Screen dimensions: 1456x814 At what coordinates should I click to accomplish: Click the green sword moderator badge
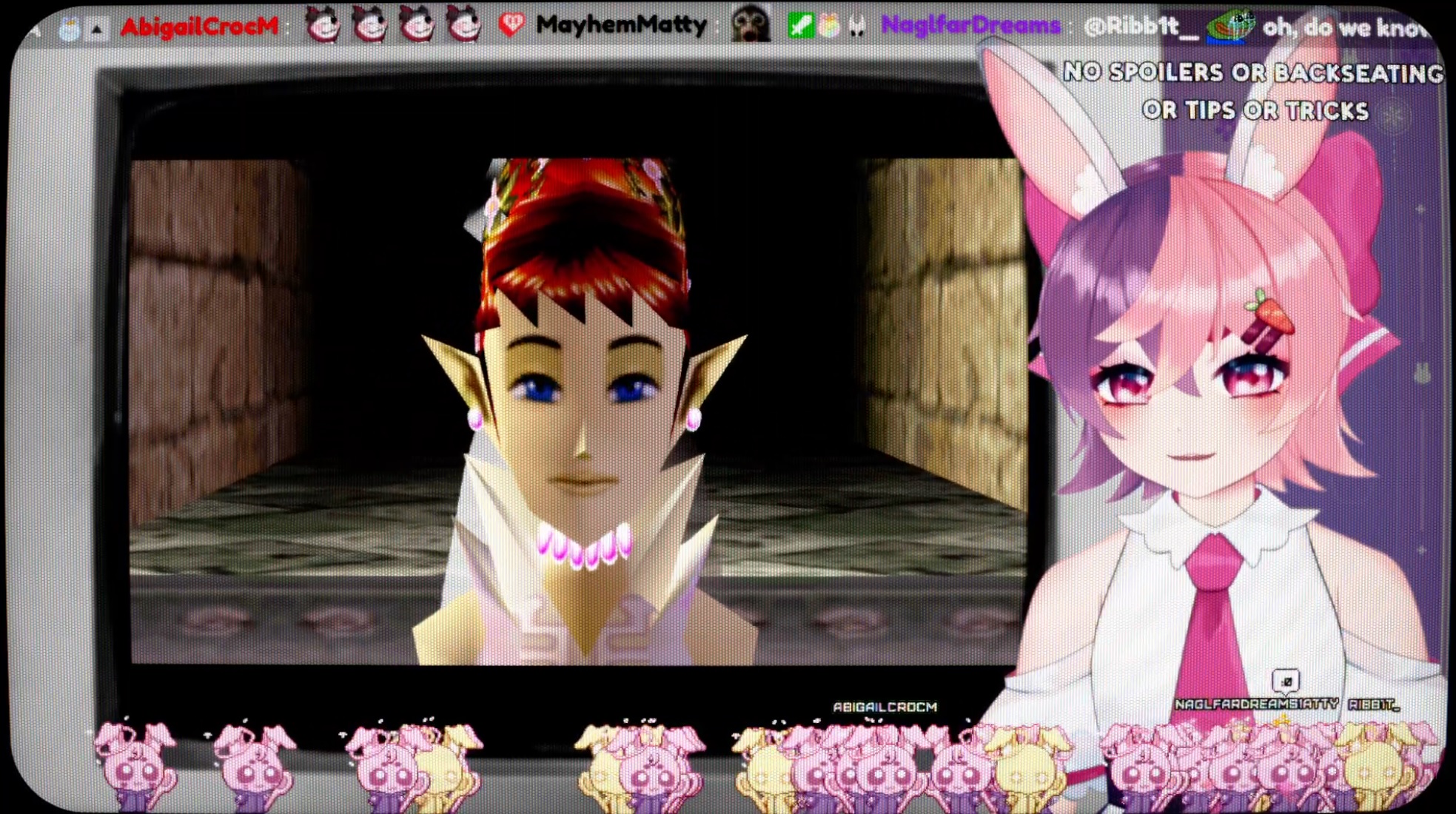click(800, 26)
